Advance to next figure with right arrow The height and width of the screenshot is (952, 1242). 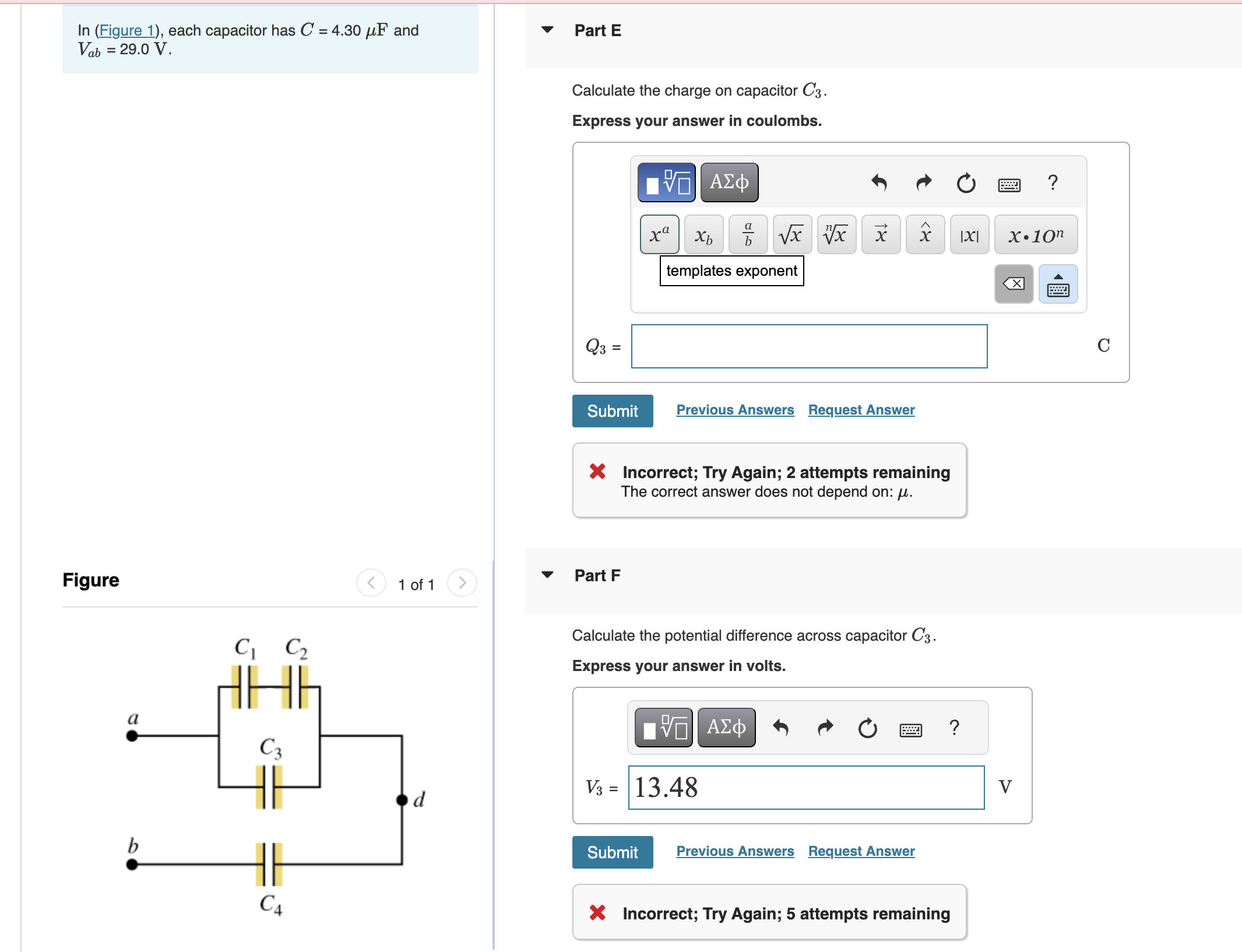coord(462,583)
